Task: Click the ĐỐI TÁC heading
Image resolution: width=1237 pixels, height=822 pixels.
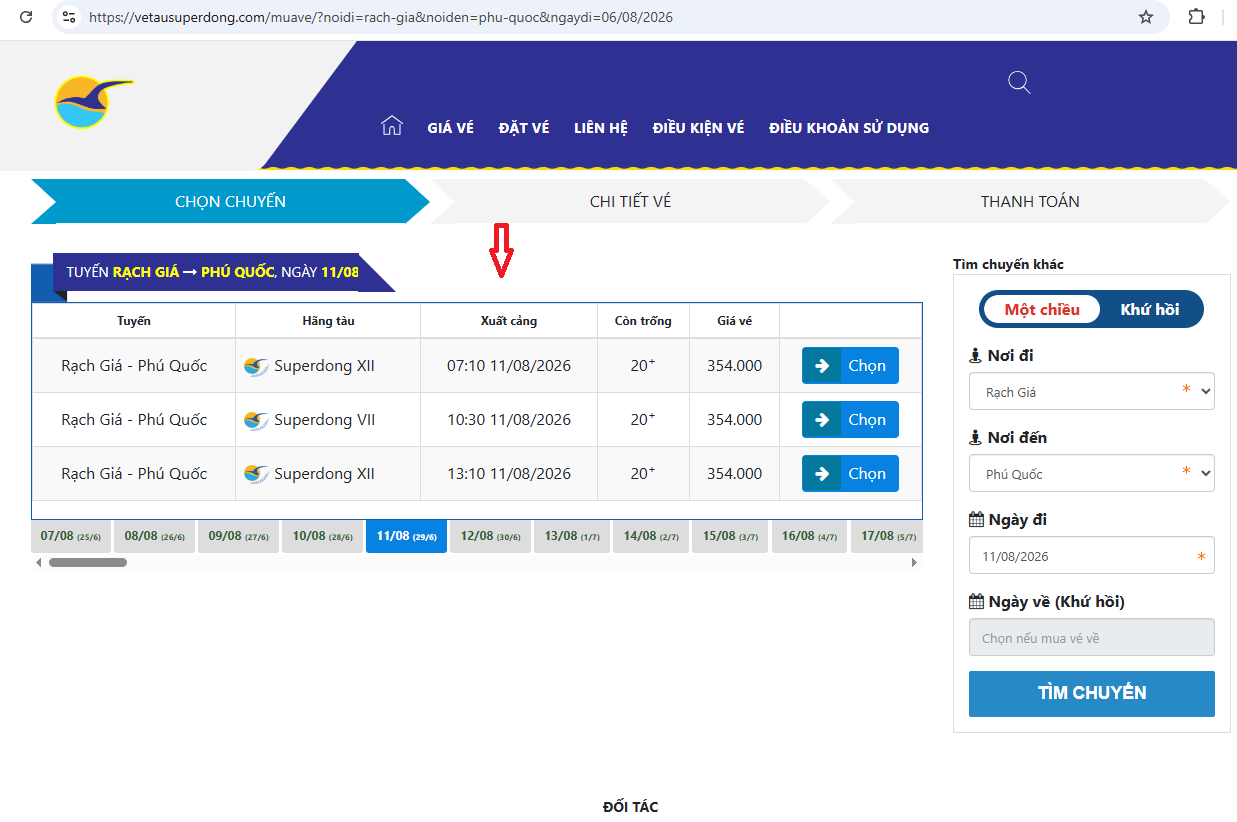Action: click(x=630, y=807)
